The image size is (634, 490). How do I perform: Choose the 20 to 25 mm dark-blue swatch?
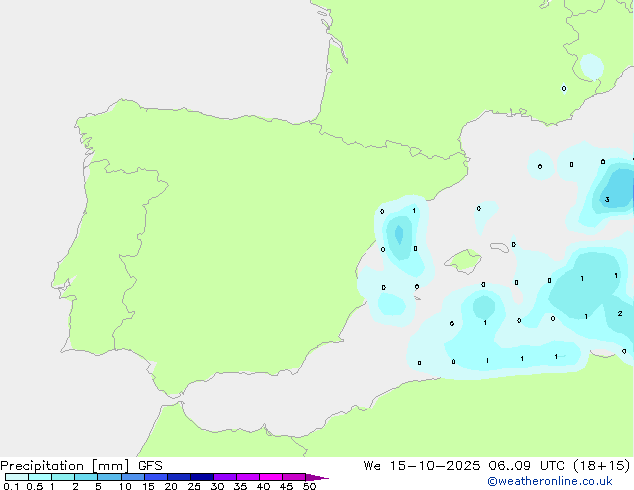(x=179, y=477)
